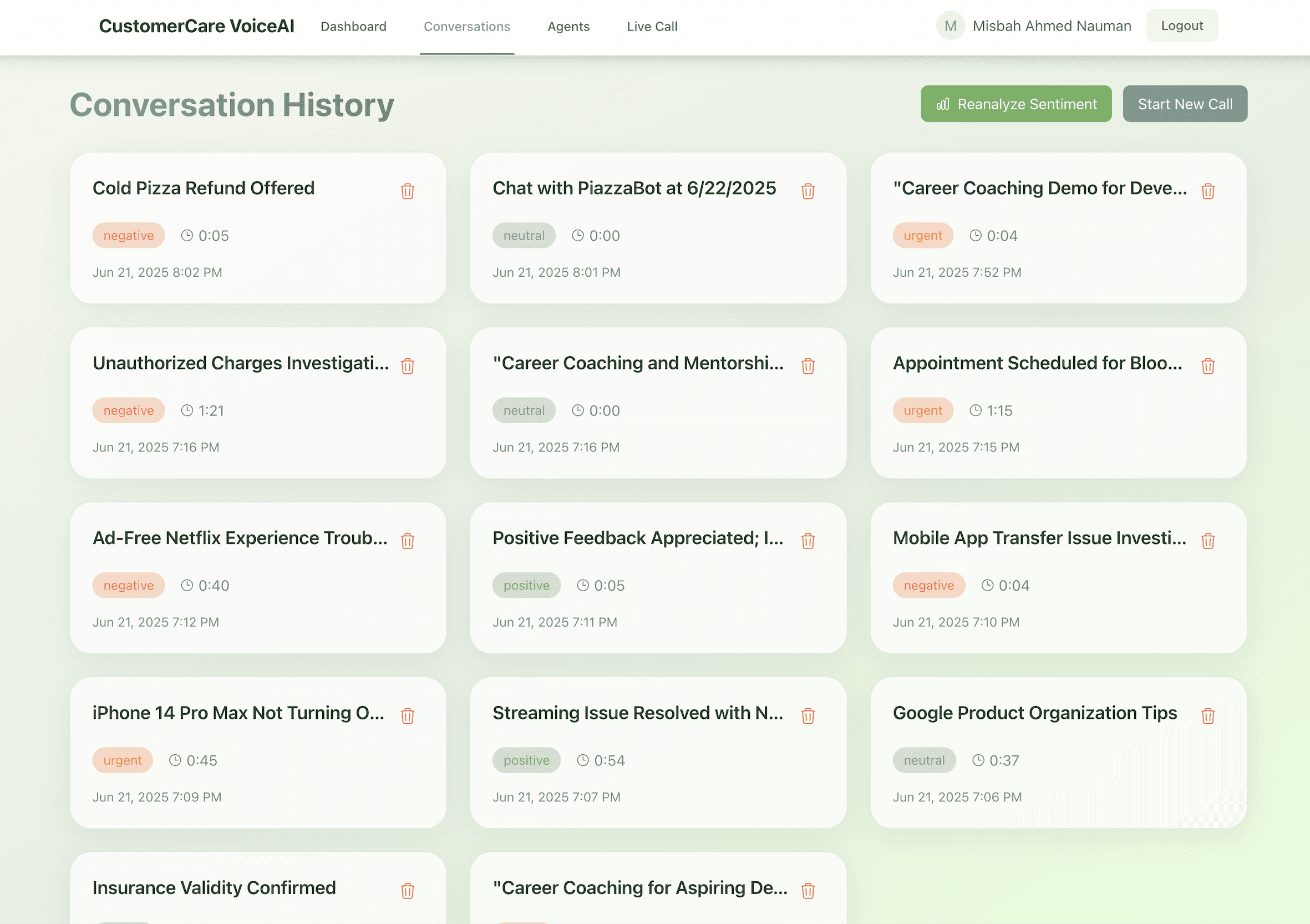
Task: Click Reanalyze Sentiment button
Action: (x=1015, y=104)
